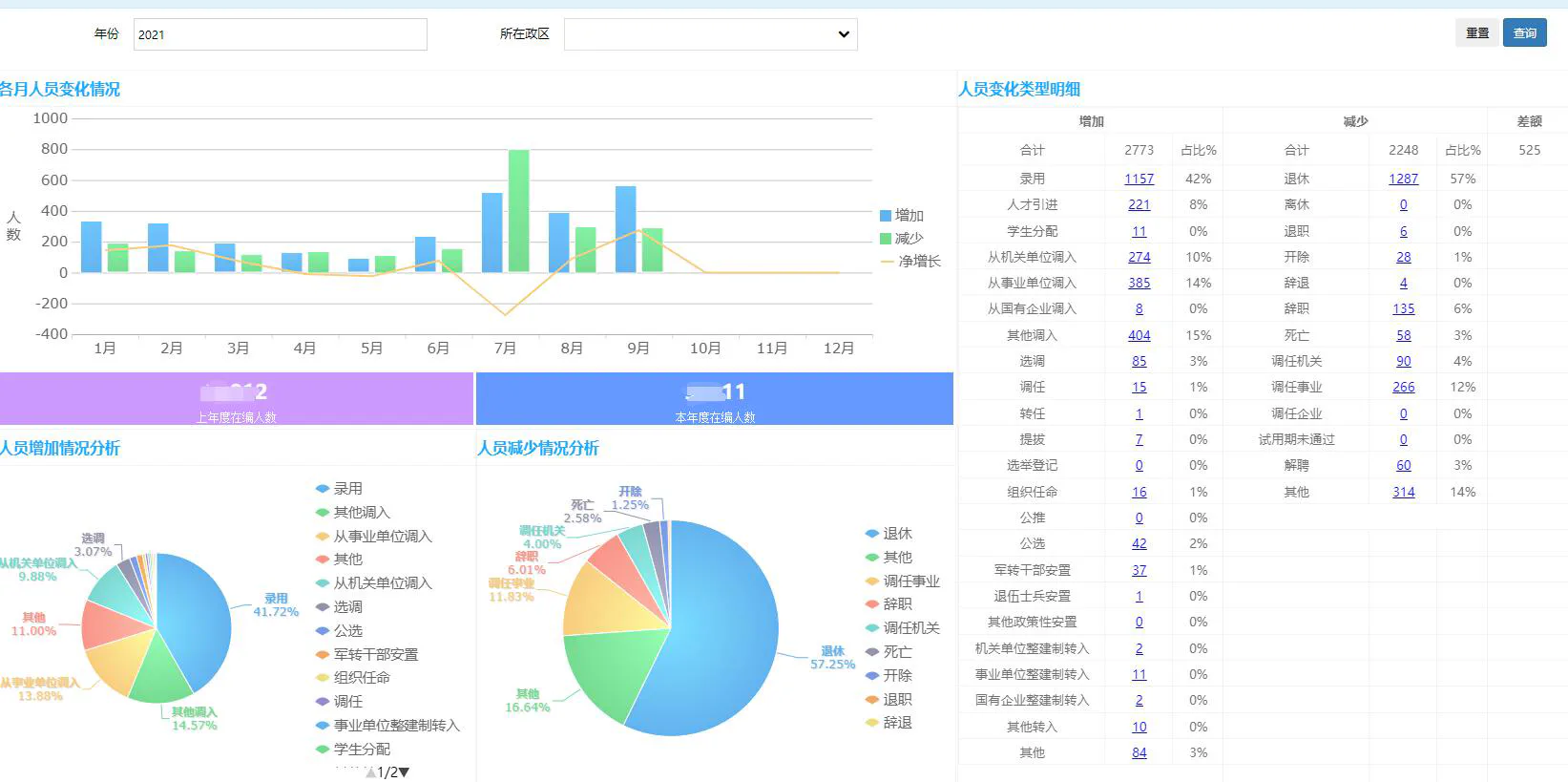The height and width of the screenshot is (782, 1568).
Task: Go to previous legend page arrow
Action: (371, 771)
